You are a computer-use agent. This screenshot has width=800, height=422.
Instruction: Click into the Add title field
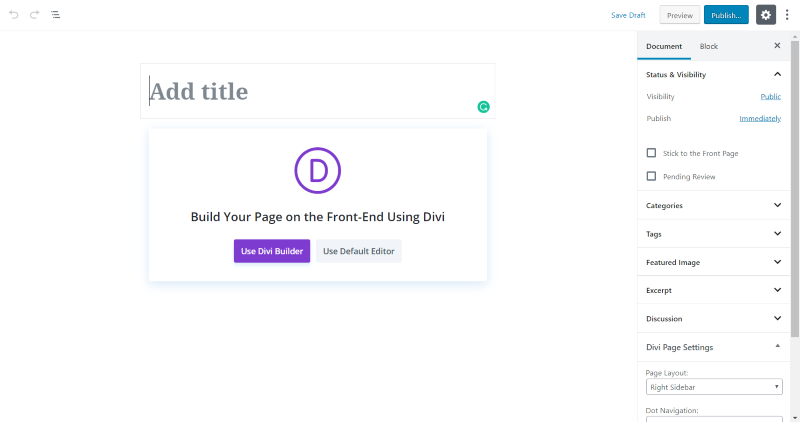(x=317, y=91)
